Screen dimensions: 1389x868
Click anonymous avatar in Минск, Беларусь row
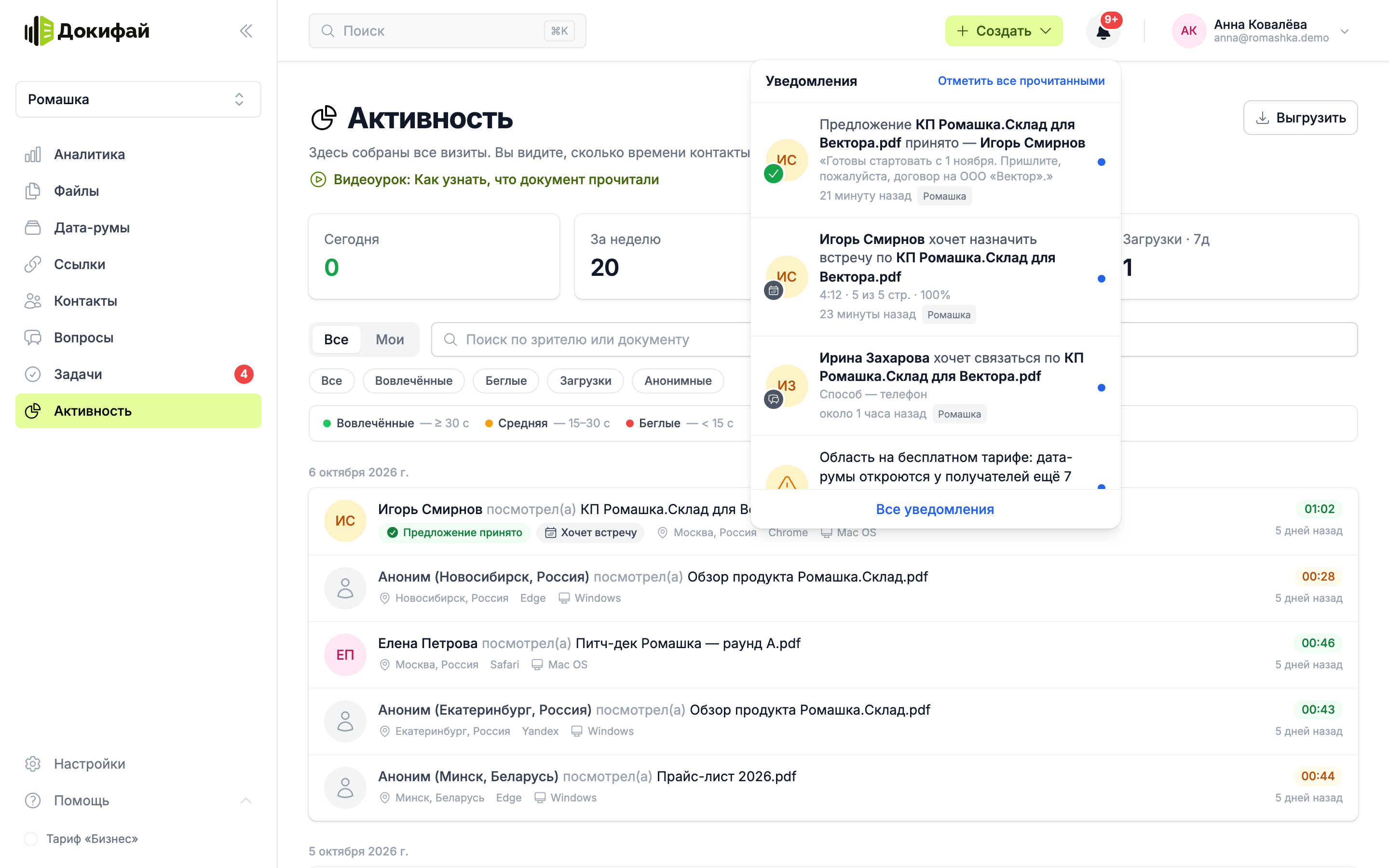(x=345, y=788)
